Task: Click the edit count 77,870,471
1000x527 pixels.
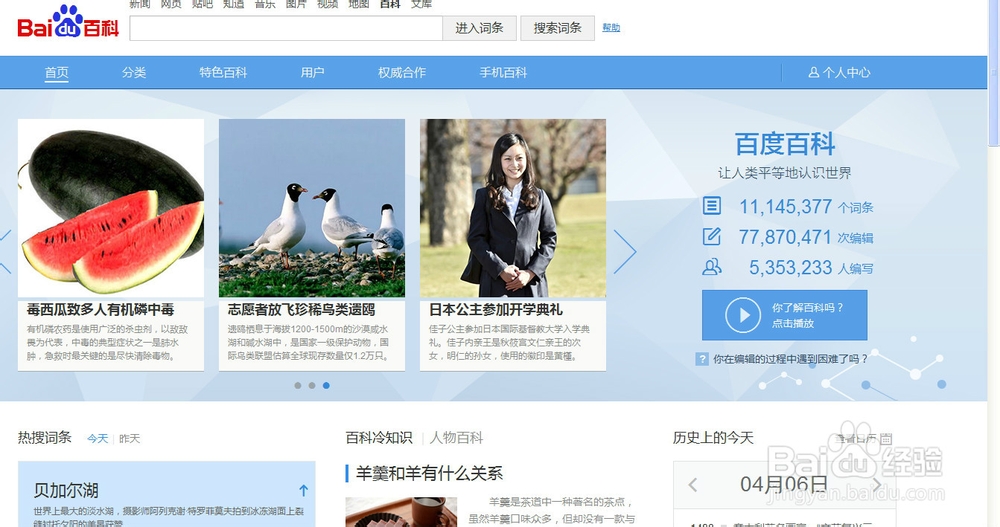Action: pyautogui.click(x=785, y=237)
